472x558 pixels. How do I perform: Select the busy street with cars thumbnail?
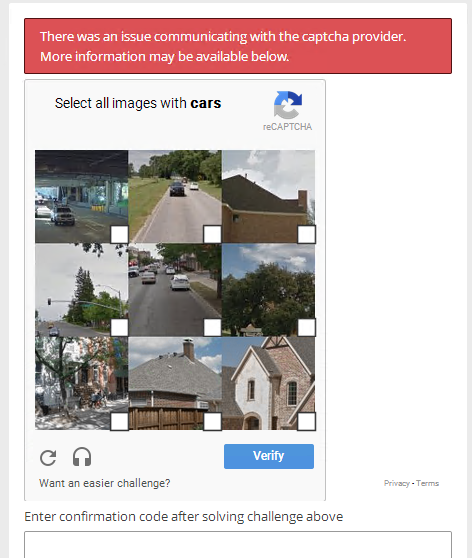pyautogui.click(x=175, y=290)
